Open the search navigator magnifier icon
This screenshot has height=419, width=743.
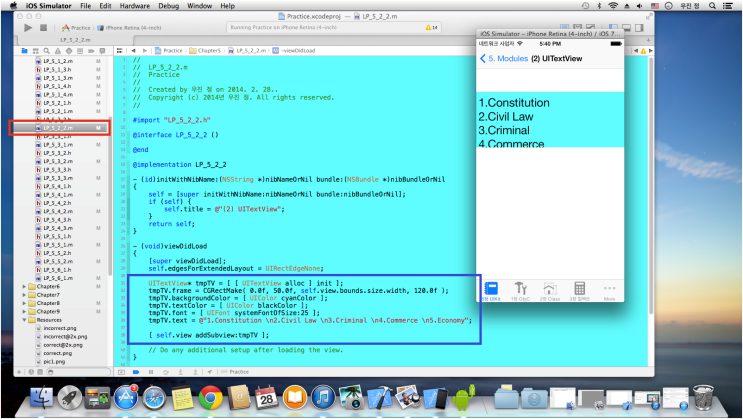(47, 49)
